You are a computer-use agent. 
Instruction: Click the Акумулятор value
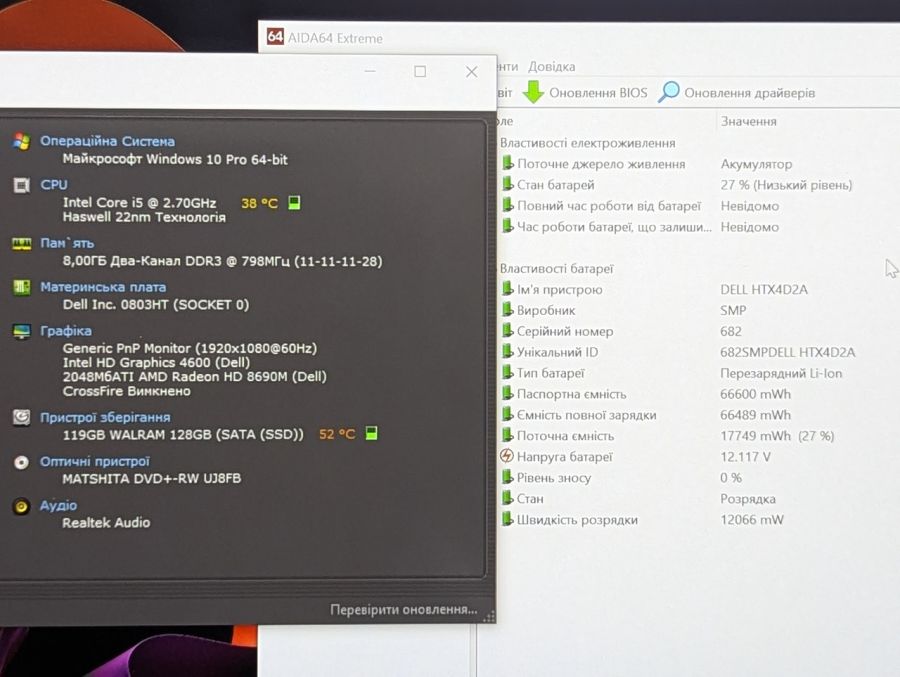[x=757, y=164]
